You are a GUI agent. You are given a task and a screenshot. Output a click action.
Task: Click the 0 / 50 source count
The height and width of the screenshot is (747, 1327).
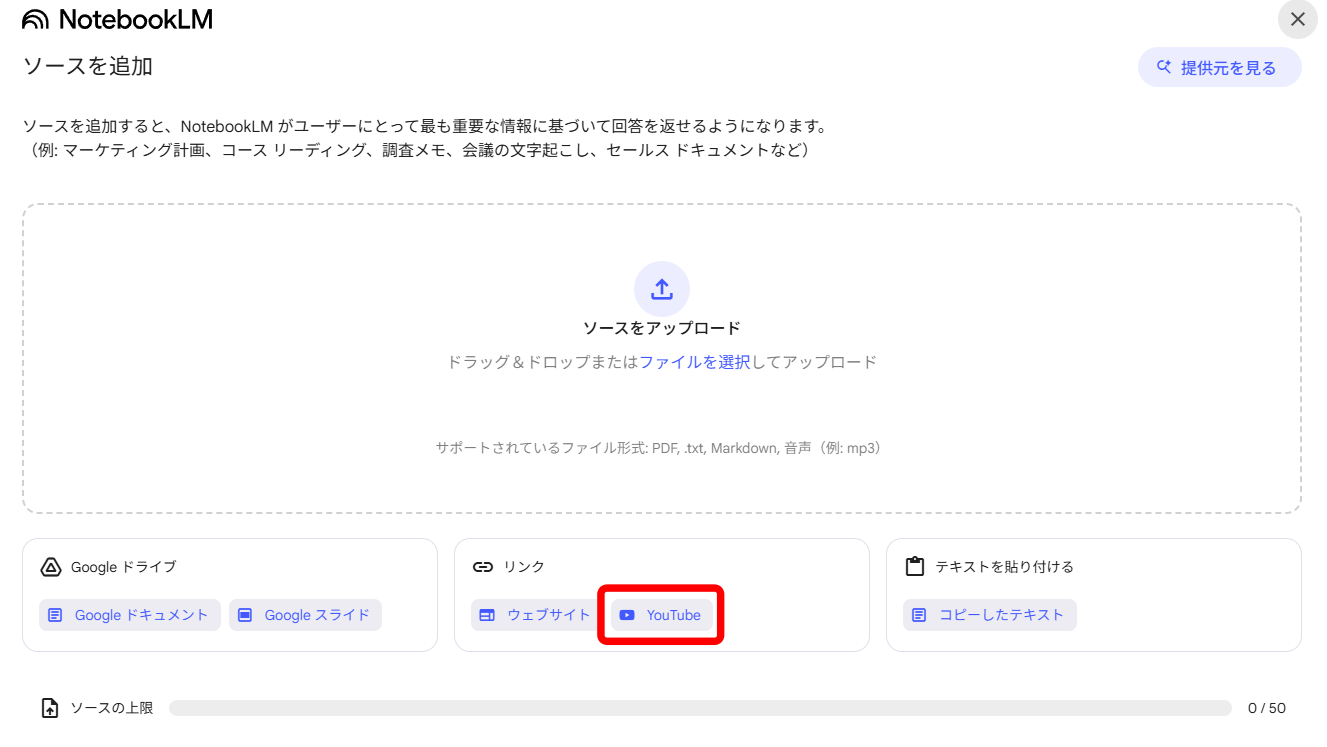pyautogui.click(x=1267, y=708)
